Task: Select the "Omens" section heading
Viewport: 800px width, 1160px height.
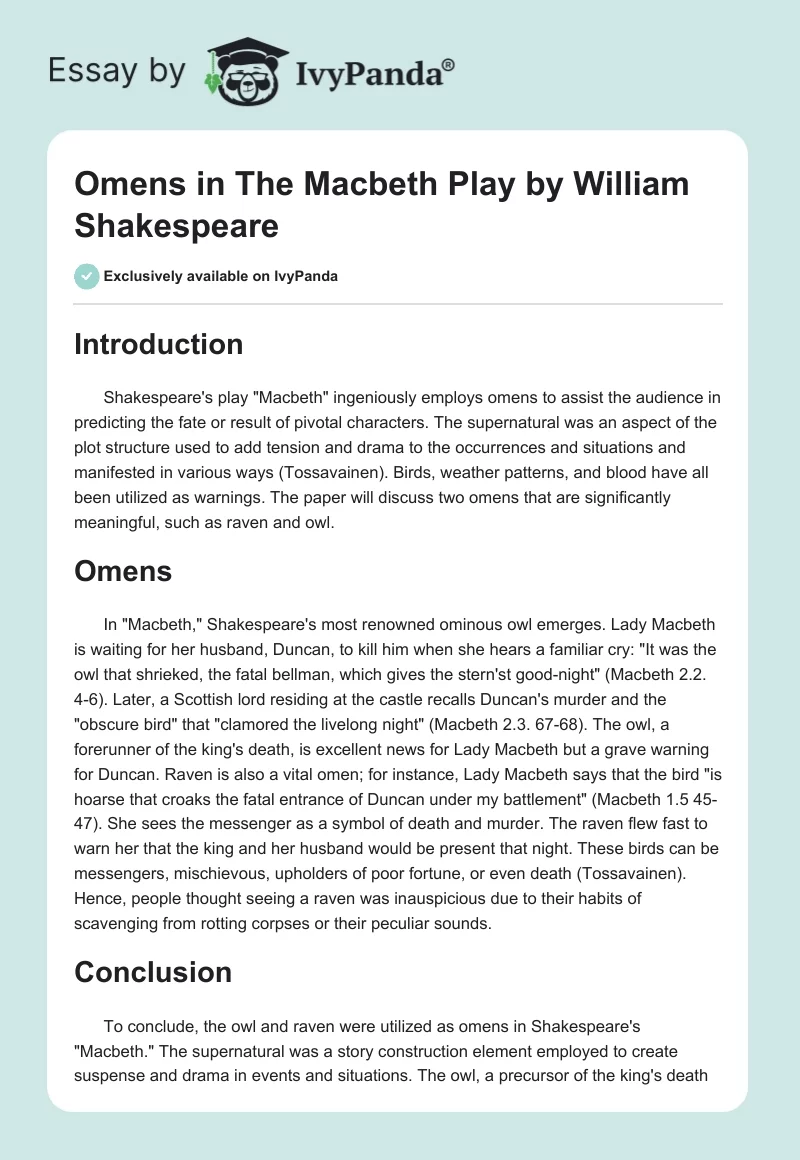Action: (123, 571)
